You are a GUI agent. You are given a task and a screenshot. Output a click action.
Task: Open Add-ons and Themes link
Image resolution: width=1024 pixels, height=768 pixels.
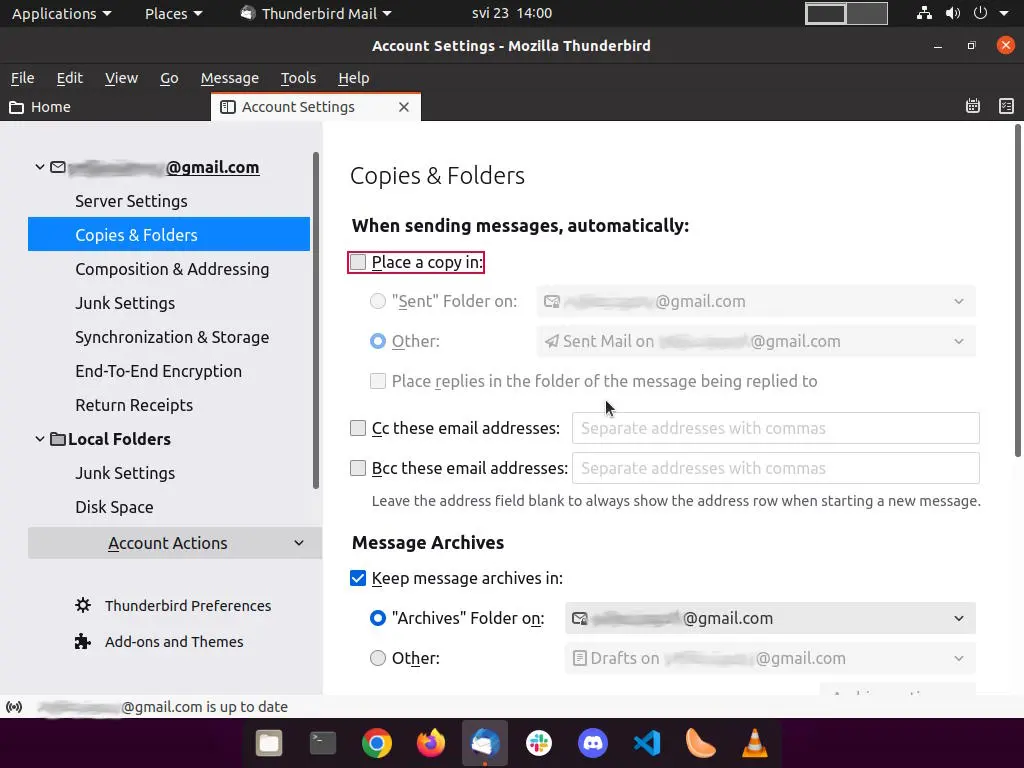(x=174, y=641)
